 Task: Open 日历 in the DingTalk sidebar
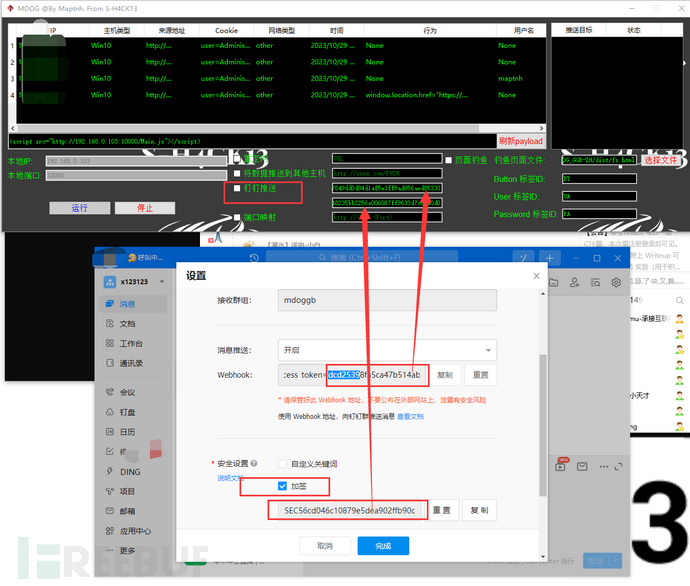[127, 432]
